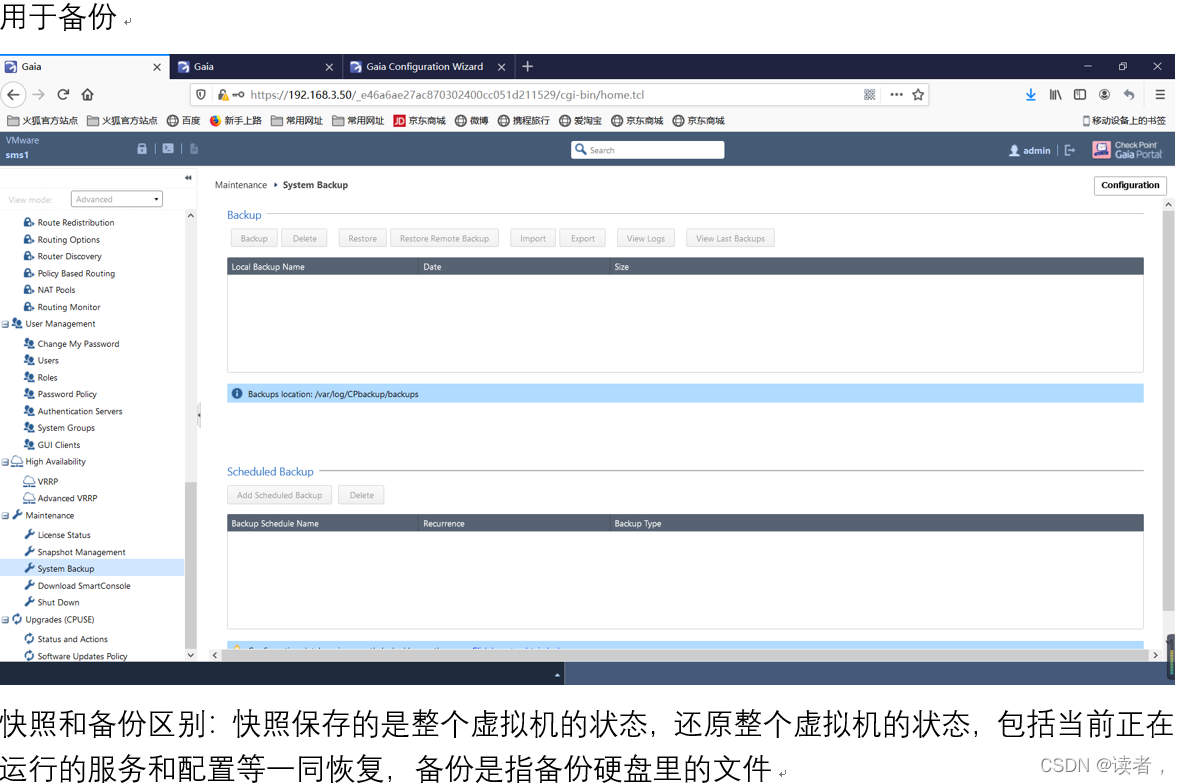Click the Configuration button
Viewport: 1179px width, 784px height.
pos(1130,185)
